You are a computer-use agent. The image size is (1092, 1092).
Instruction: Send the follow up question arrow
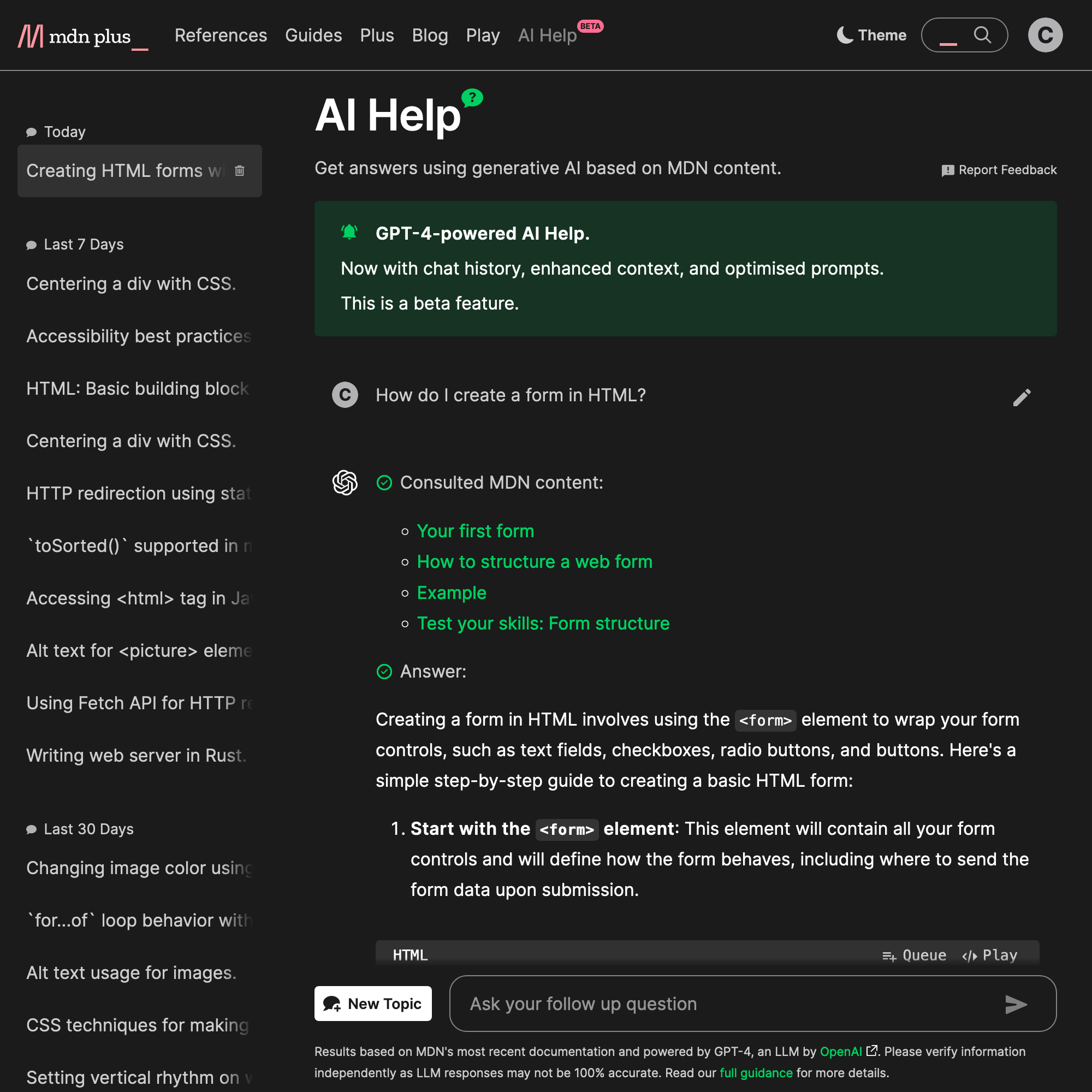point(1016,1004)
